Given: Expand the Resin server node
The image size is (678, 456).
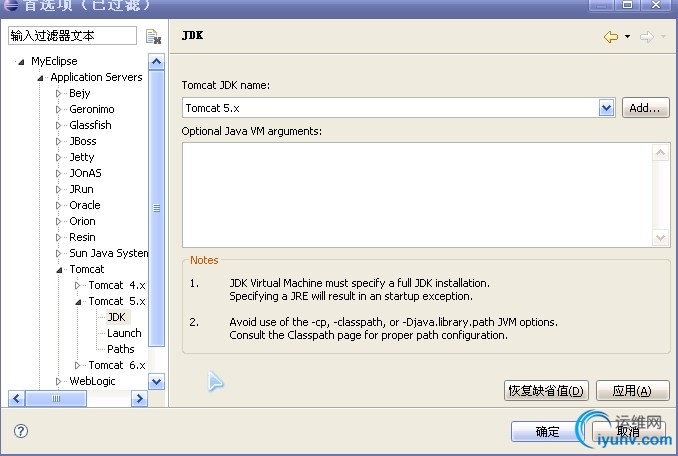Looking at the screenshot, I should coord(58,237).
